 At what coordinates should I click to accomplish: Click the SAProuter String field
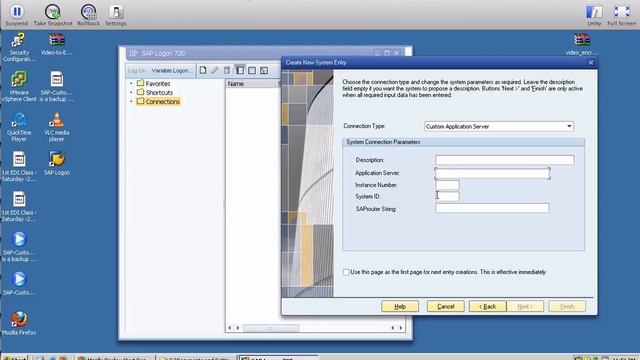pyautogui.click(x=492, y=209)
